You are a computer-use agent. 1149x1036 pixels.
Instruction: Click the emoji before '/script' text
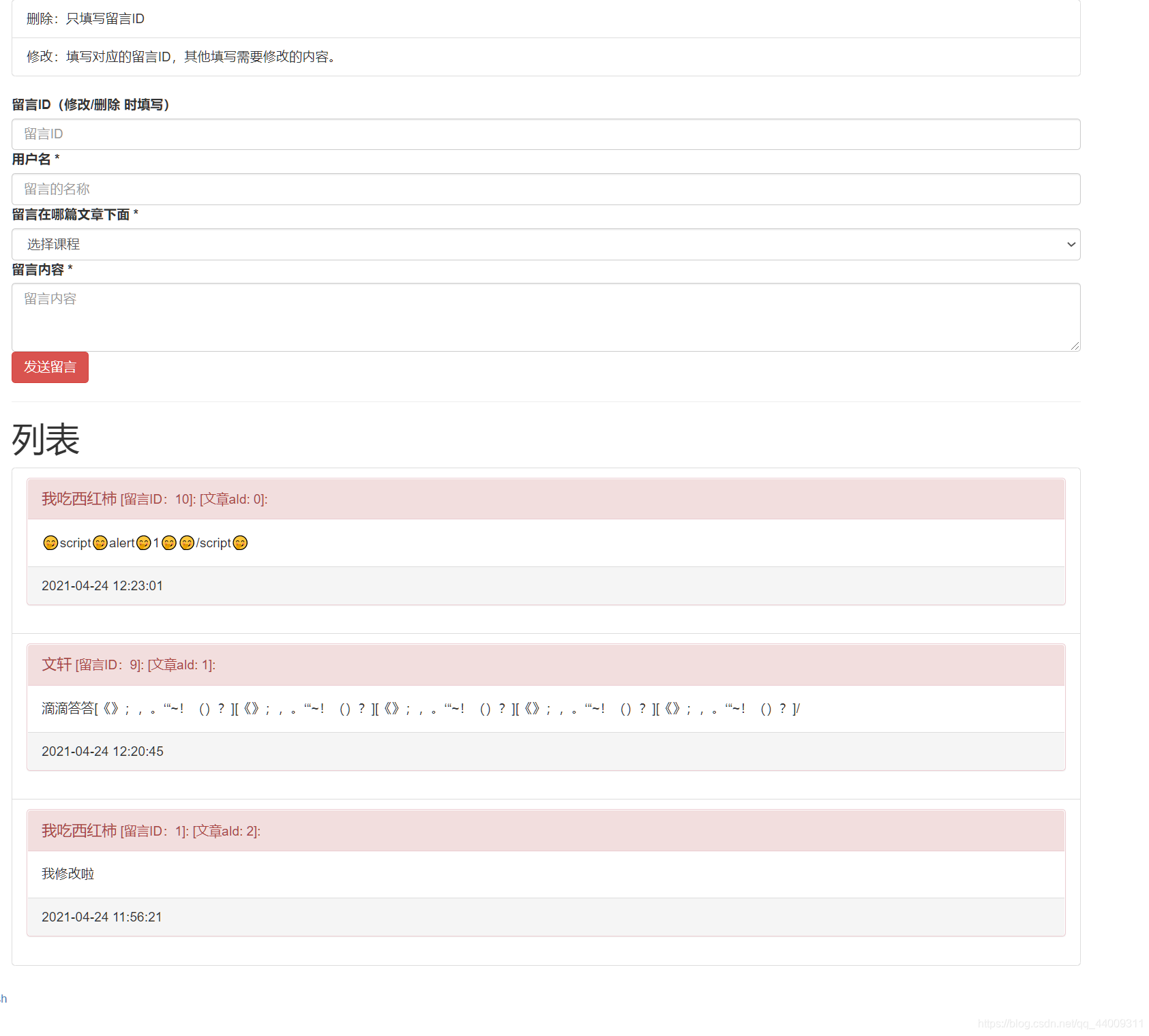pyautogui.click(x=186, y=543)
